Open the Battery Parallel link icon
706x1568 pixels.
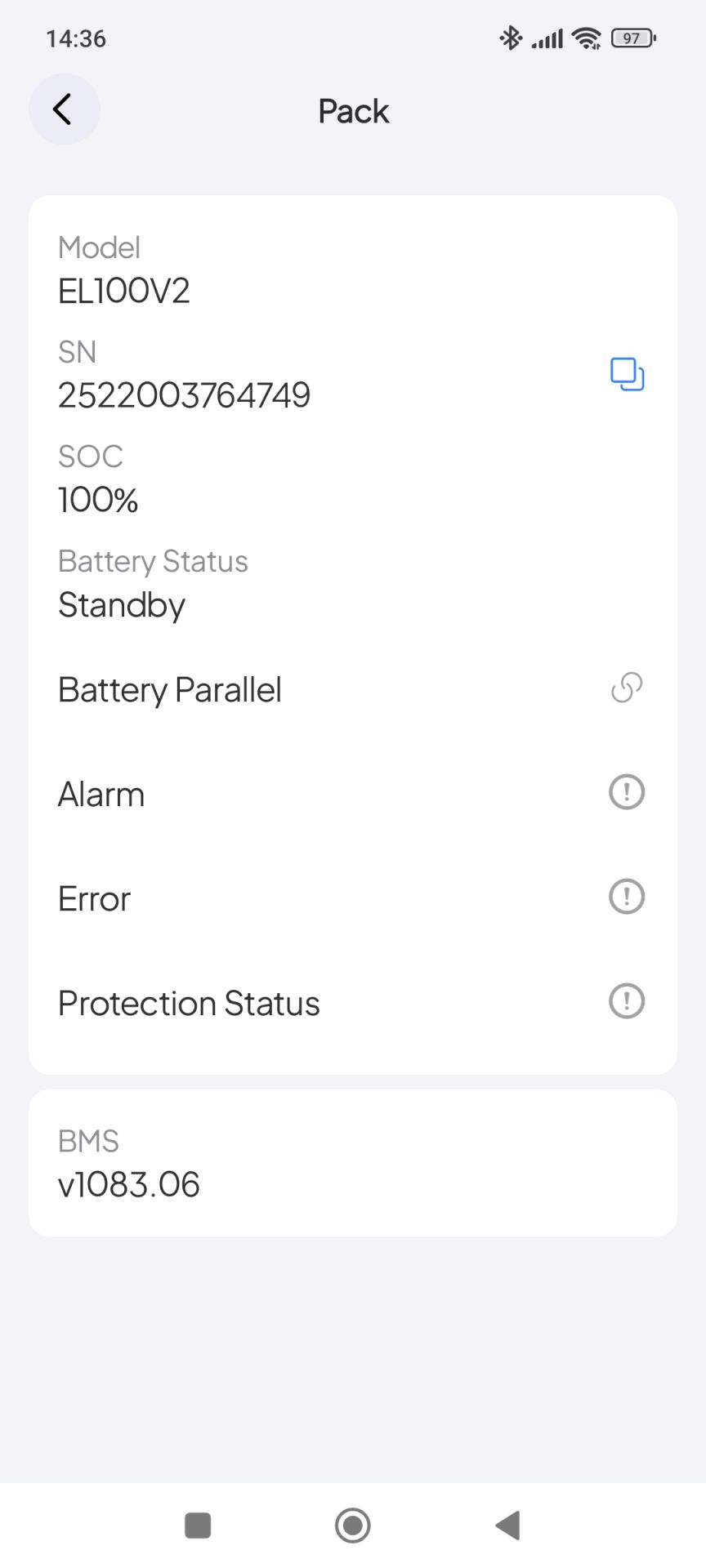coord(627,688)
